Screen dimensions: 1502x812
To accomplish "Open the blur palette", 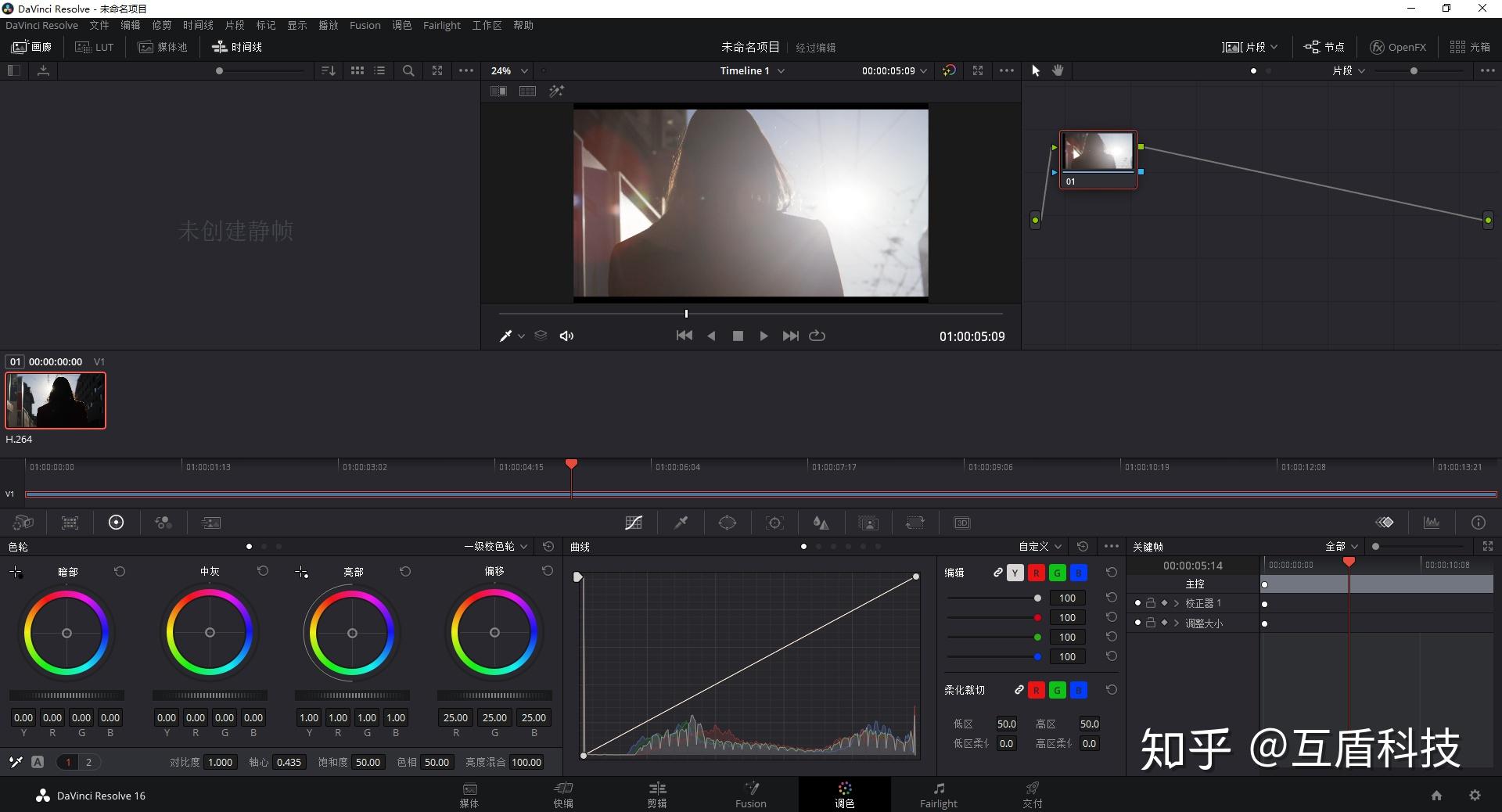I will point(821,523).
